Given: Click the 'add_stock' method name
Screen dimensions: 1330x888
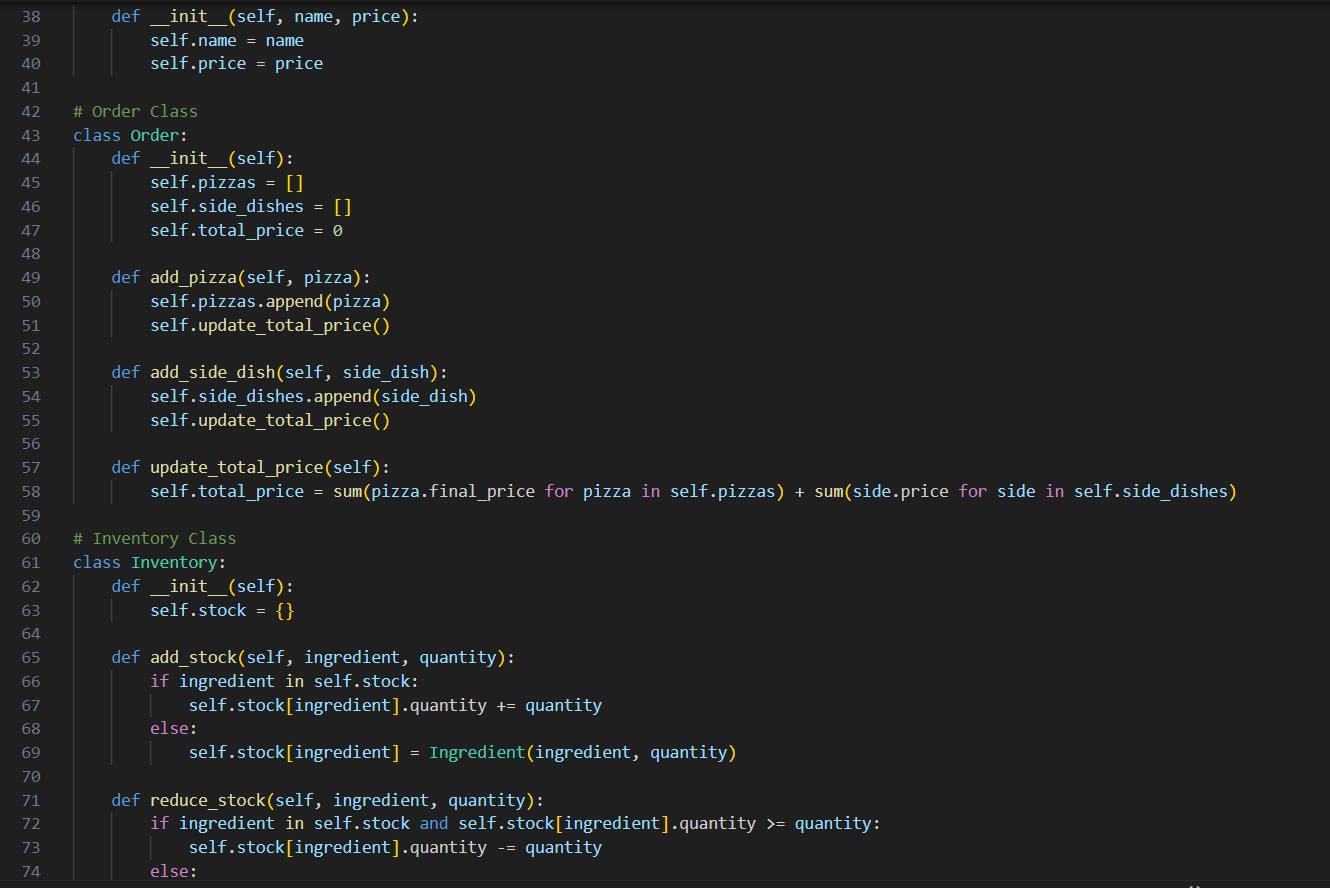Looking at the screenshot, I should (193, 657).
